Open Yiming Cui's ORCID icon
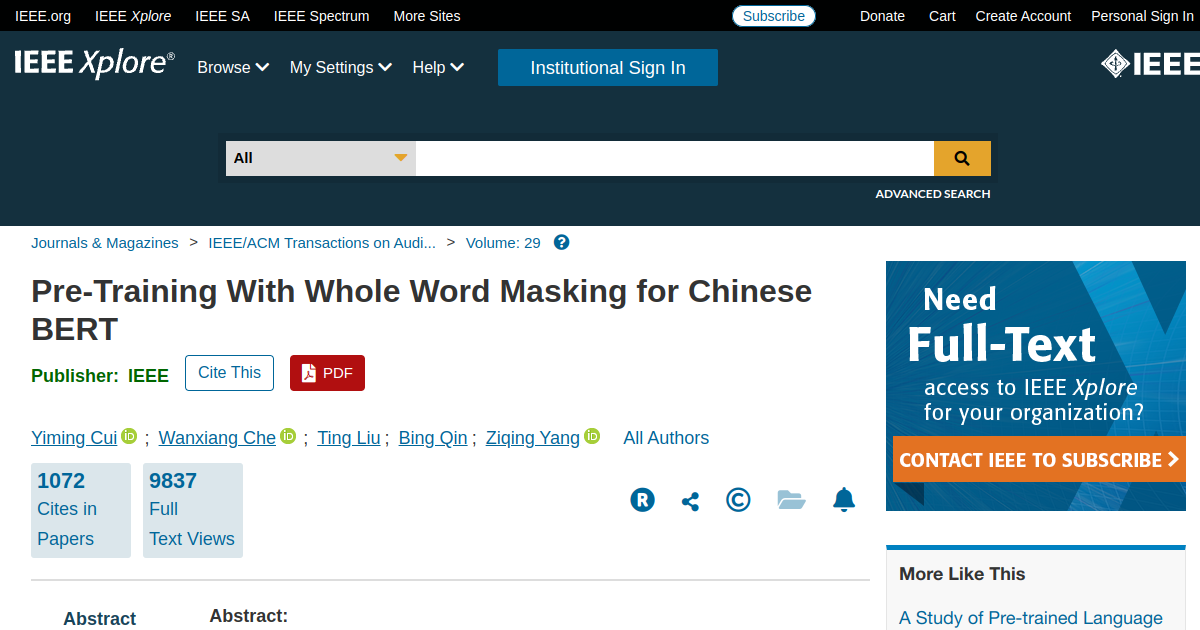Screen dimensions: 1200x630 pyautogui.click(x=129, y=436)
